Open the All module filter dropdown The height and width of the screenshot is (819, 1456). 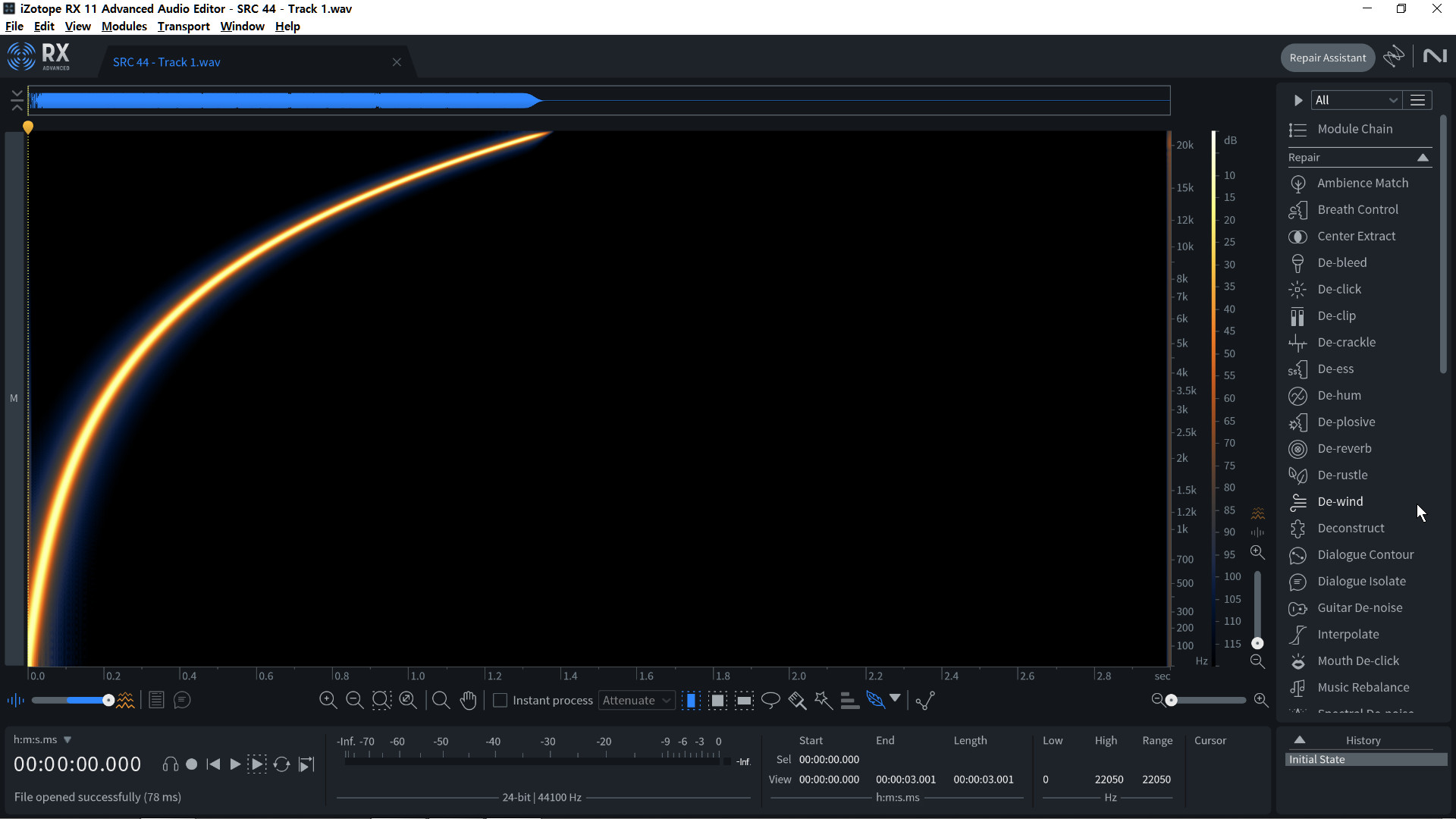click(1355, 100)
